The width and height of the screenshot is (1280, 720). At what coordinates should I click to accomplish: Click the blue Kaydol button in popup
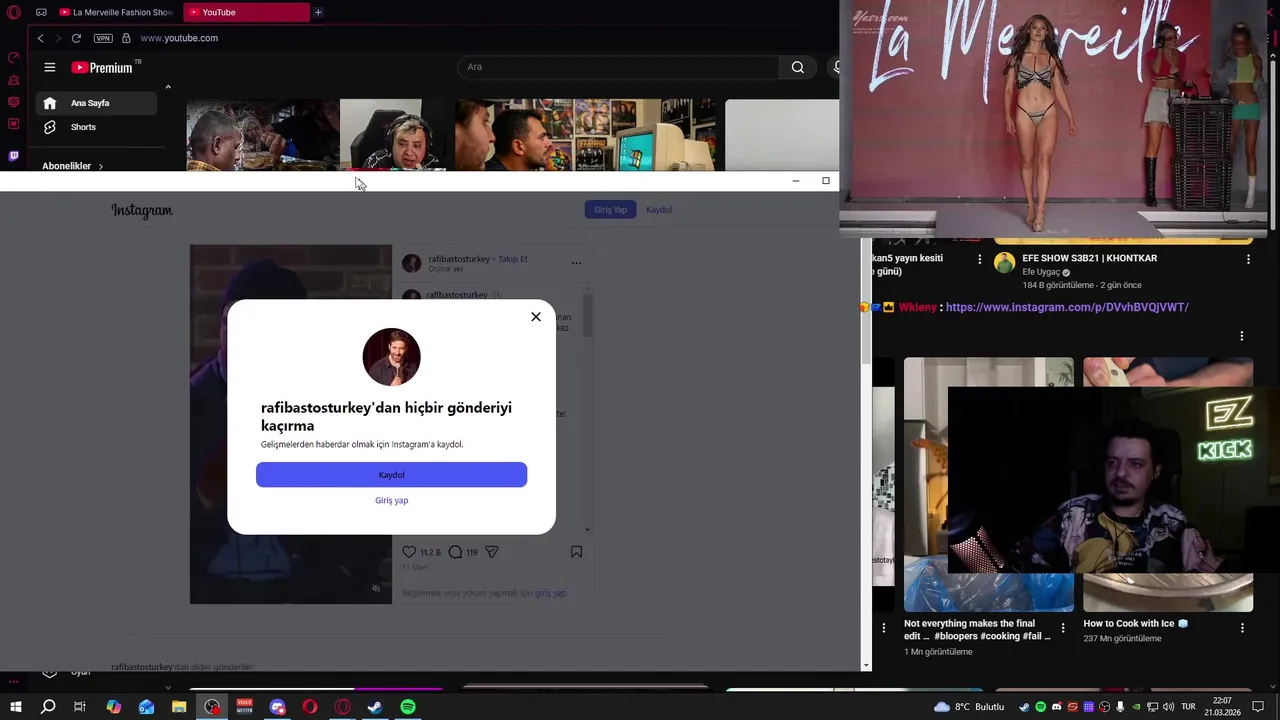(x=391, y=475)
